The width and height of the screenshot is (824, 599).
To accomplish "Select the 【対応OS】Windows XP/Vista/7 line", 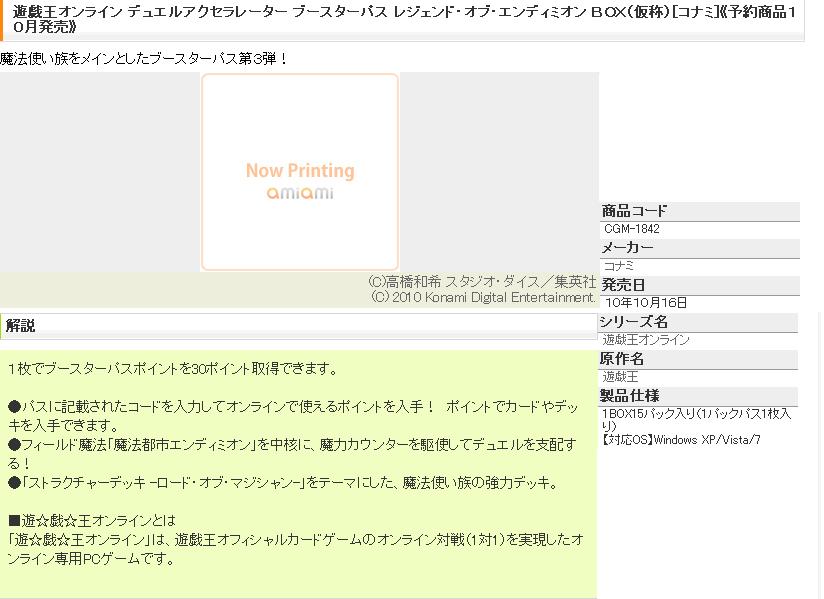I will pos(681,440).
